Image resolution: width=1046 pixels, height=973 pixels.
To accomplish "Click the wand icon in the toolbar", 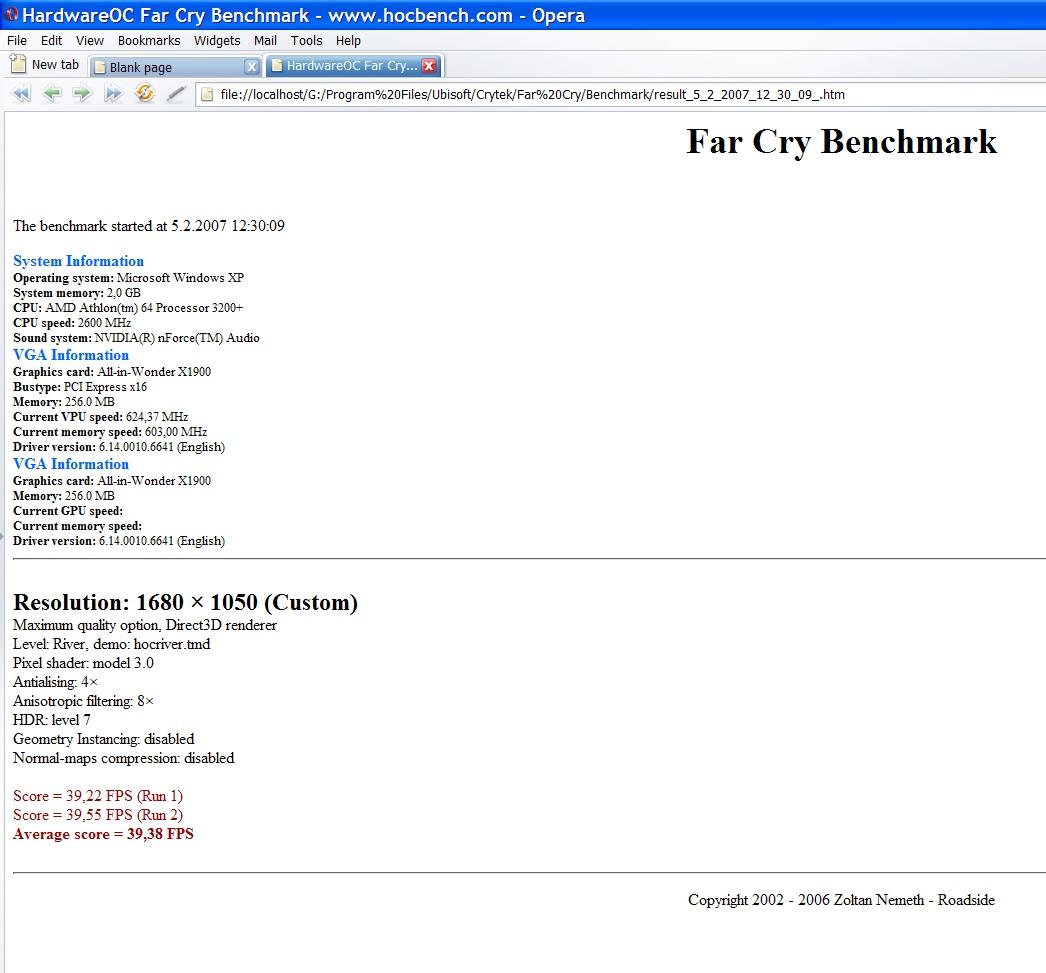I will coord(175,93).
